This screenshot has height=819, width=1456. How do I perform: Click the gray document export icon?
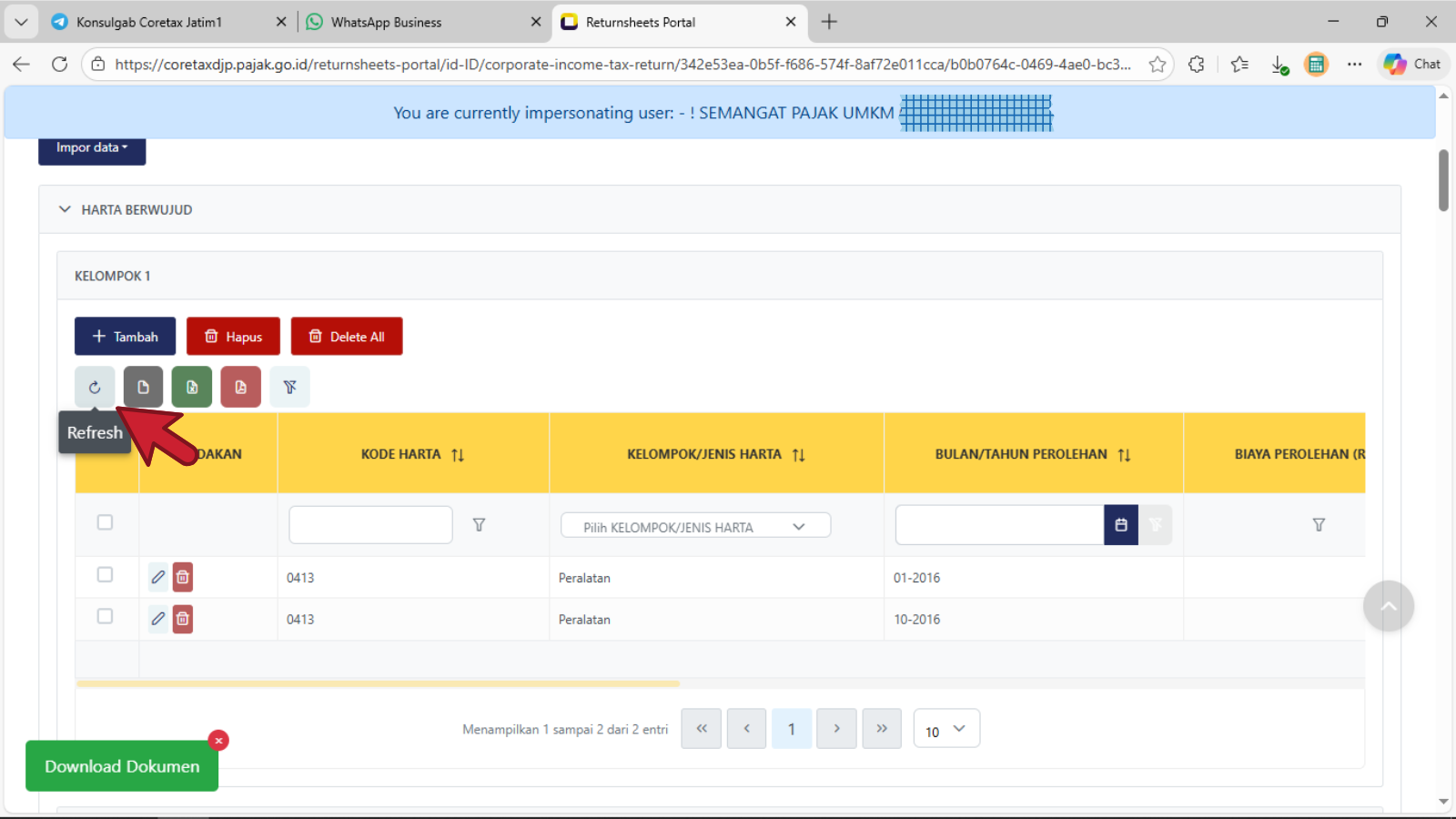tap(143, 388)
